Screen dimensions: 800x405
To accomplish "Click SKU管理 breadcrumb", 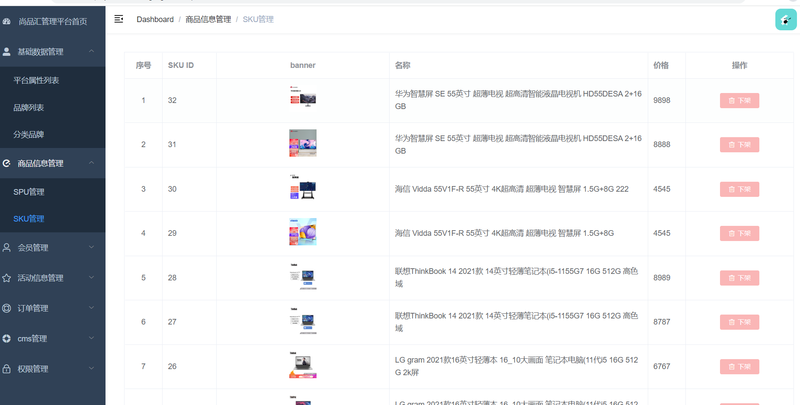I will point(258,19).
